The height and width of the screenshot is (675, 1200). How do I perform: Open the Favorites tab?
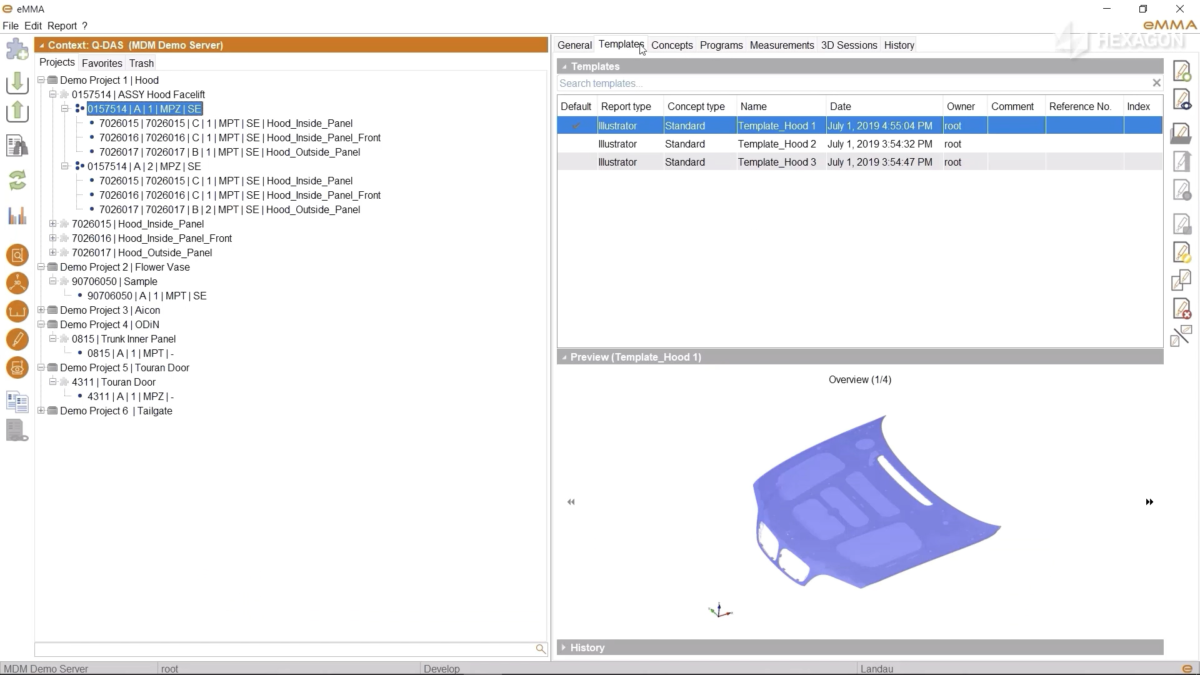pyautogui.click(x=102, y=63)
